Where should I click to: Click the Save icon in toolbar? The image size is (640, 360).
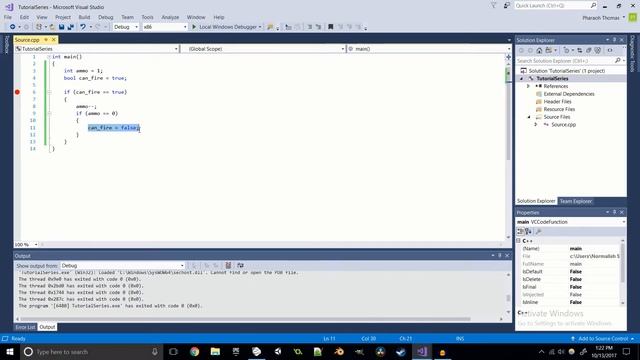coord(61,27)
